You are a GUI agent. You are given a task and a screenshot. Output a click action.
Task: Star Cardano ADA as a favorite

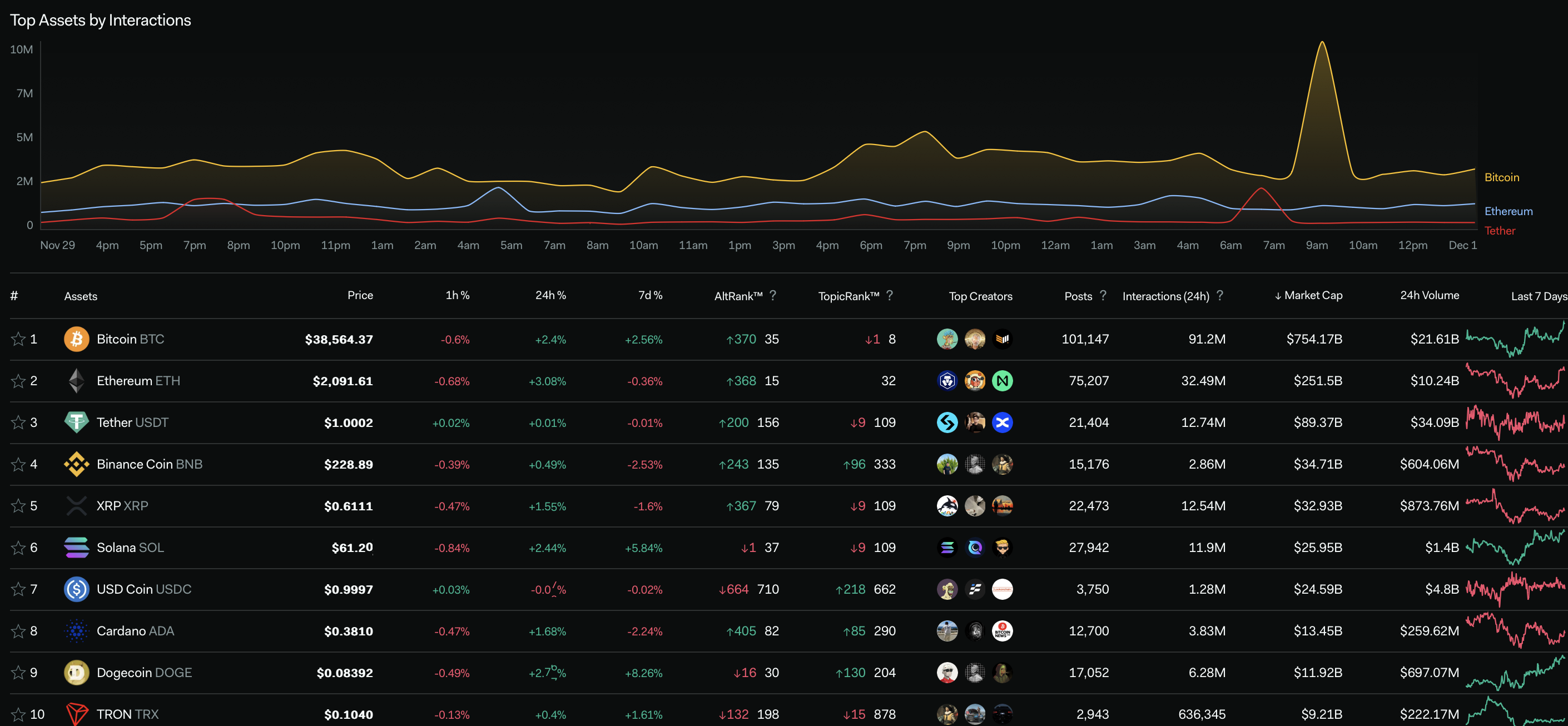pyautogui.click(x=18, y=631)
